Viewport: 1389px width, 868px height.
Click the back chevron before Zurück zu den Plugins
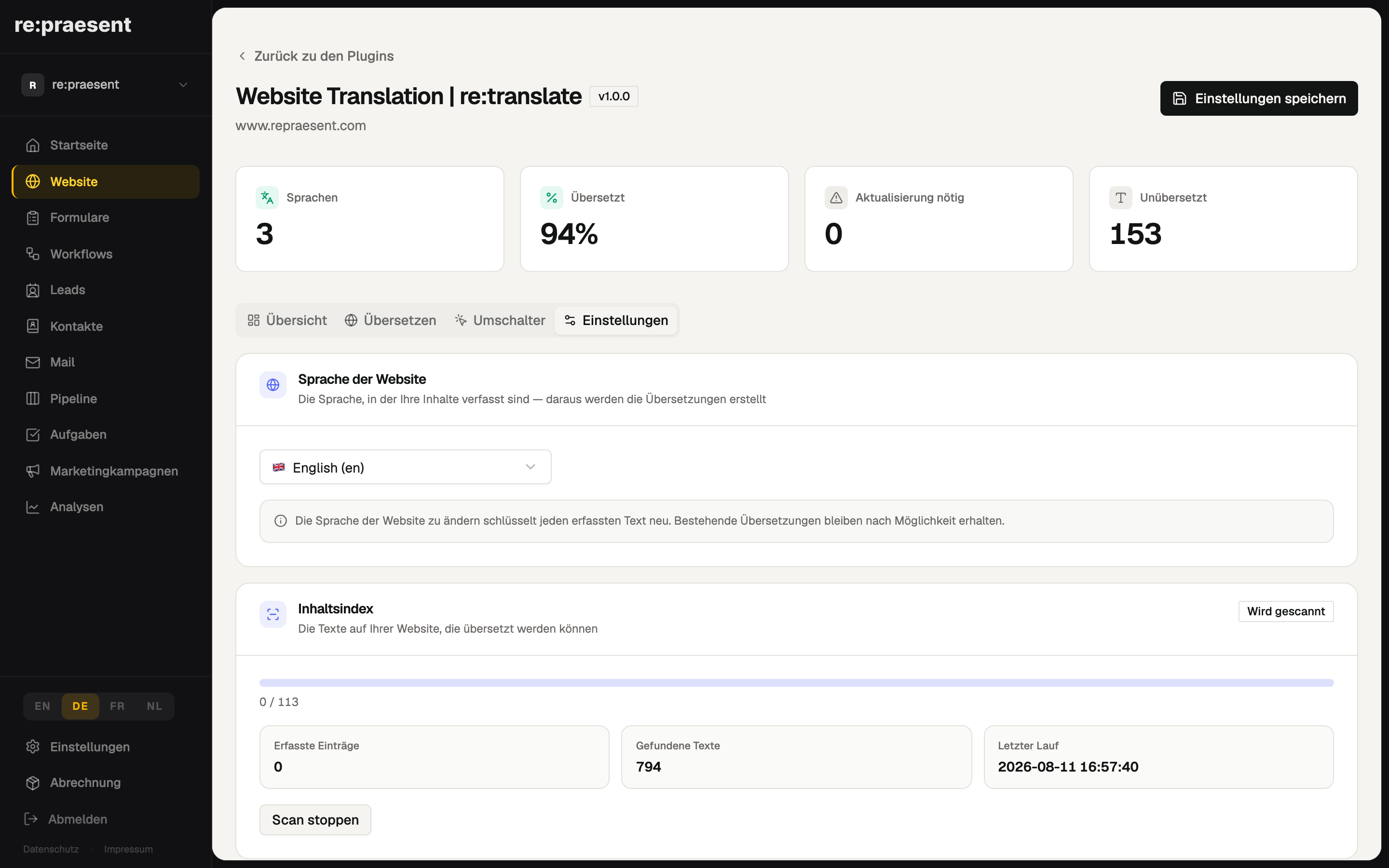click(242, 55)
